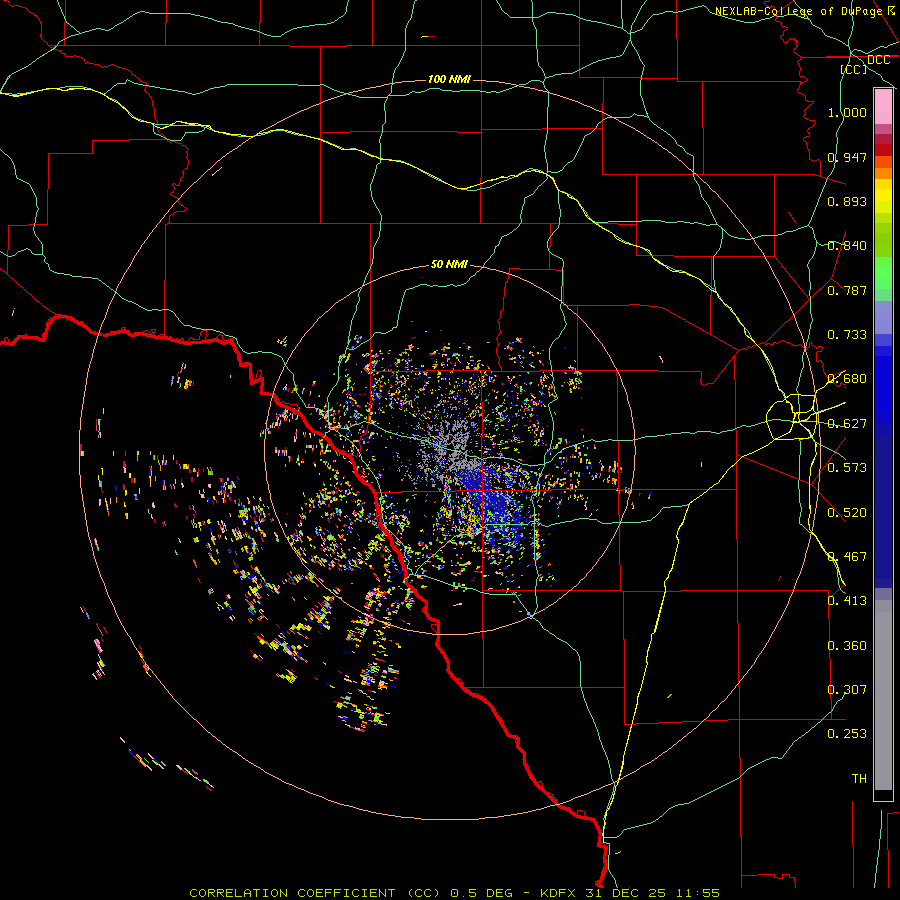Screen dimensions: 900x900
Task: Click the 0.467 legend value
Action: click(847, 557)
